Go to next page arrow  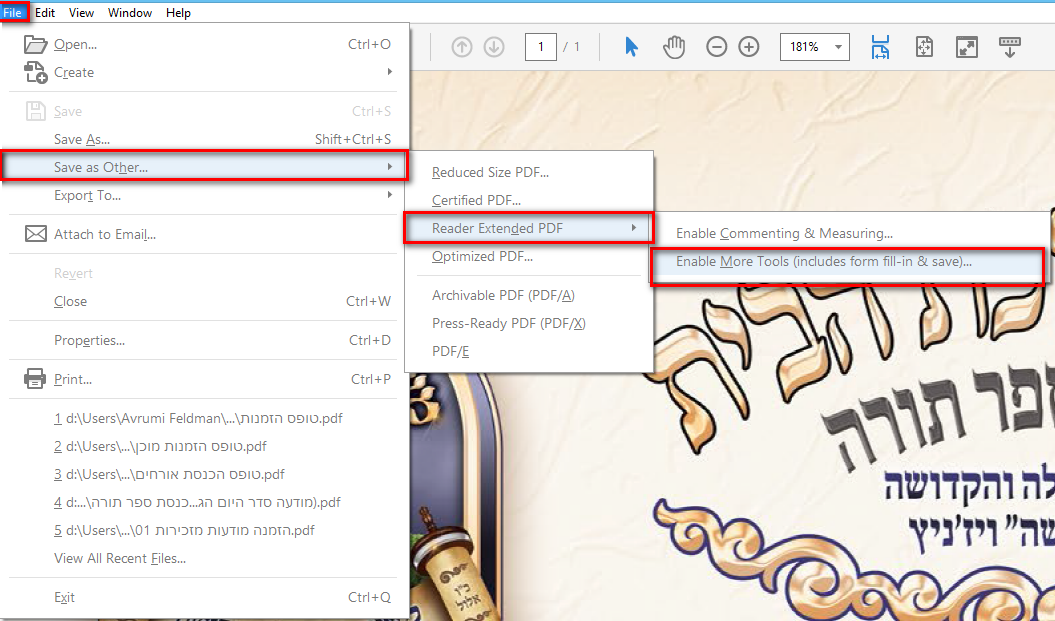coord(494,47)
